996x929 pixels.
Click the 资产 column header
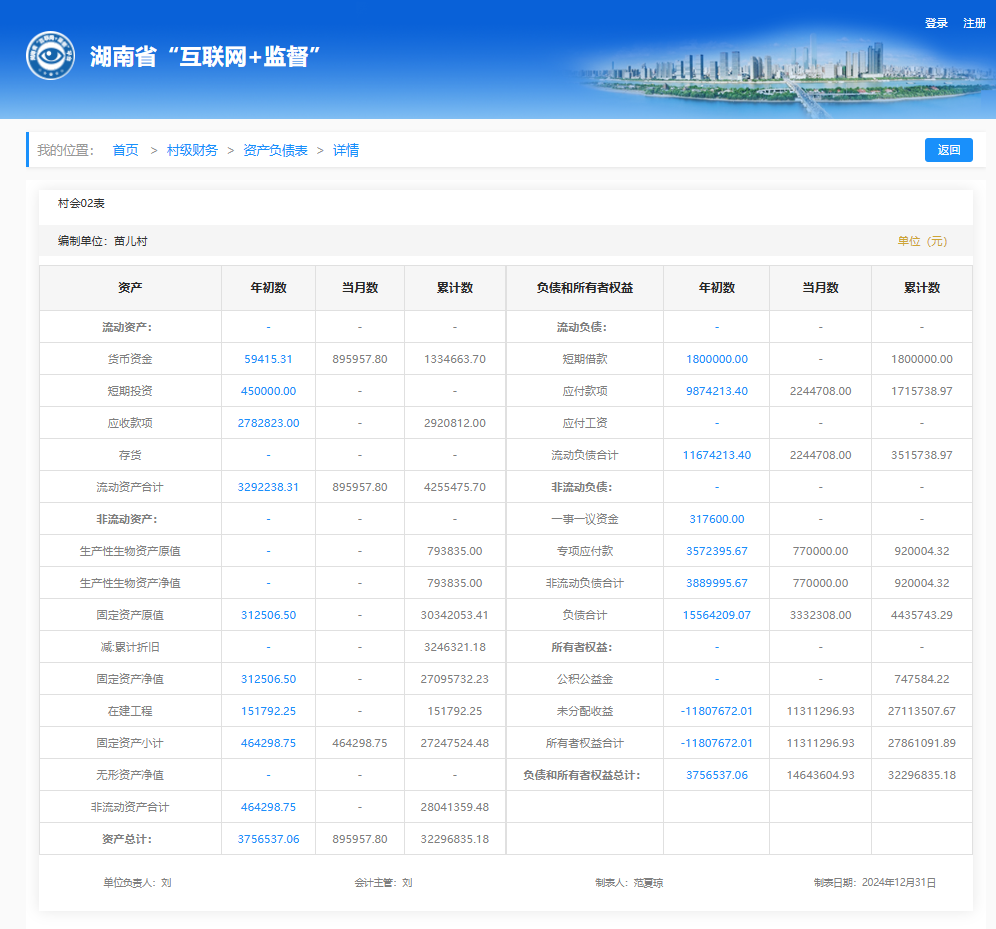130,288
